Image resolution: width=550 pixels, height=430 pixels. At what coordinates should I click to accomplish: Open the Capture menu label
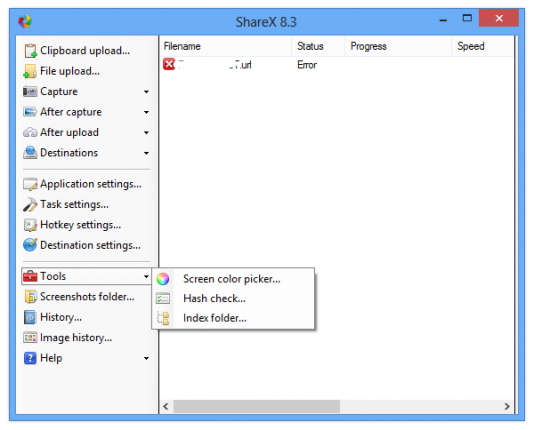(x=59, y=92)
